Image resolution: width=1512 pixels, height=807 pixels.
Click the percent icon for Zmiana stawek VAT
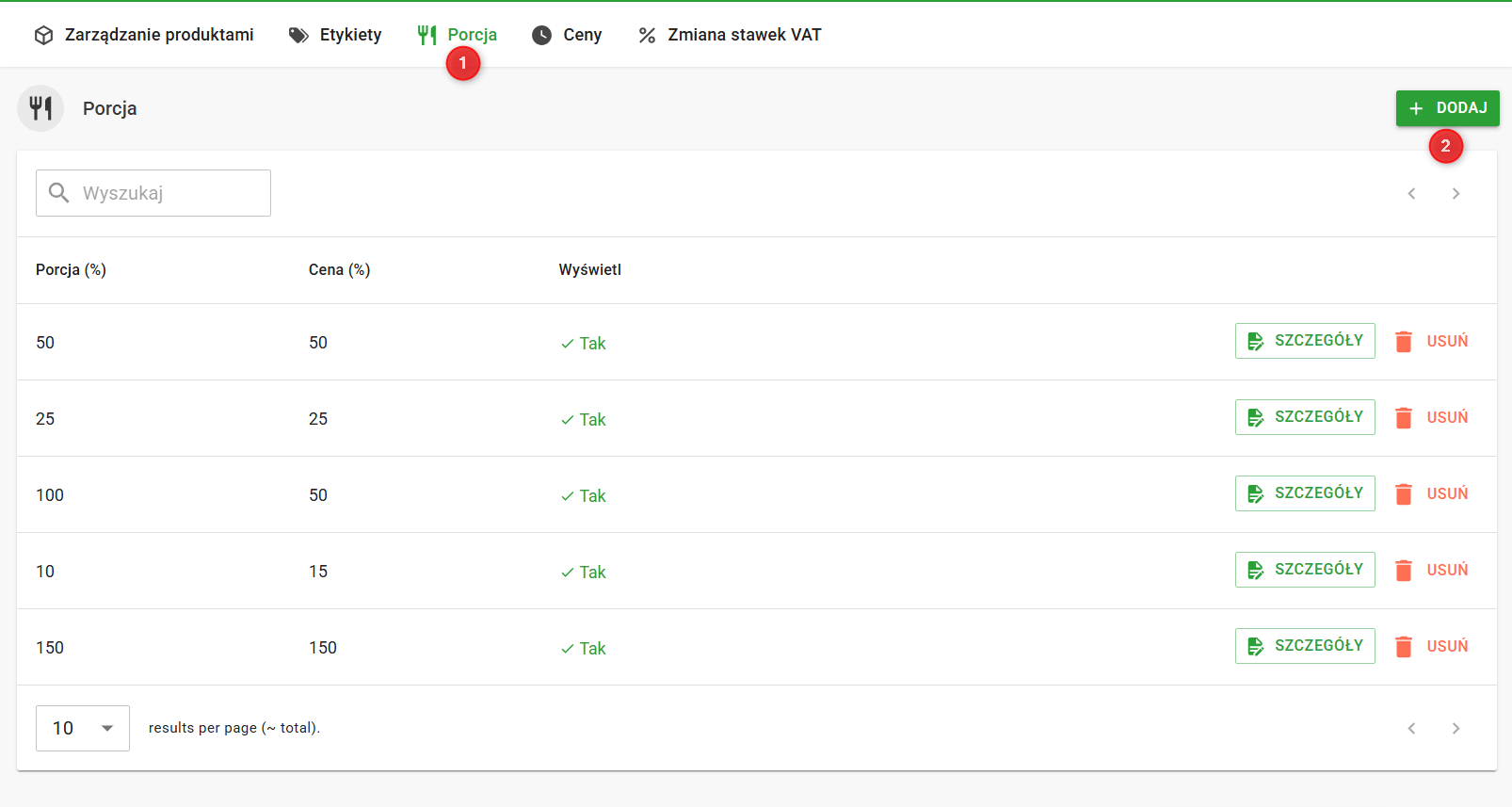click(x=647, y=35)
